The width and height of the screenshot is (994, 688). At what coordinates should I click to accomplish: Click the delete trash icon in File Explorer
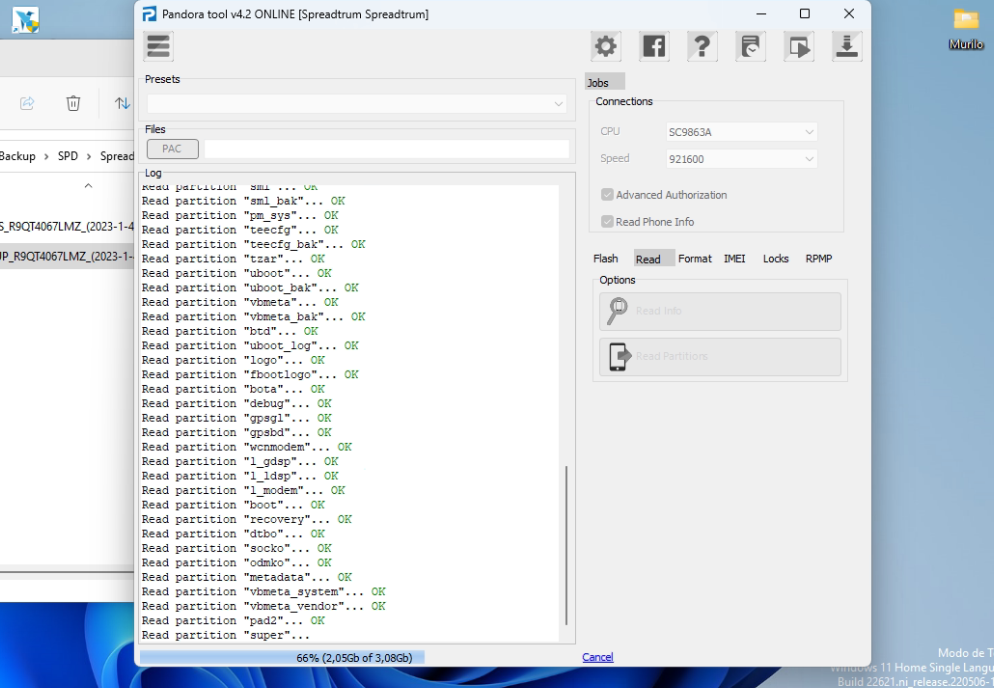(74, 103)
